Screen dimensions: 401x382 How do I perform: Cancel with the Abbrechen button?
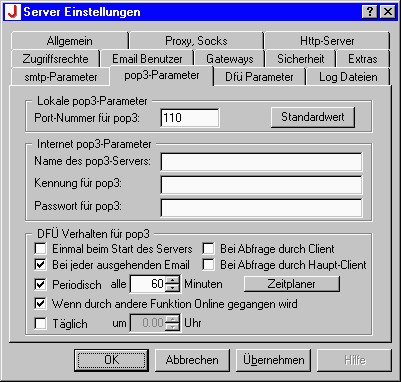tap(192, 360)
